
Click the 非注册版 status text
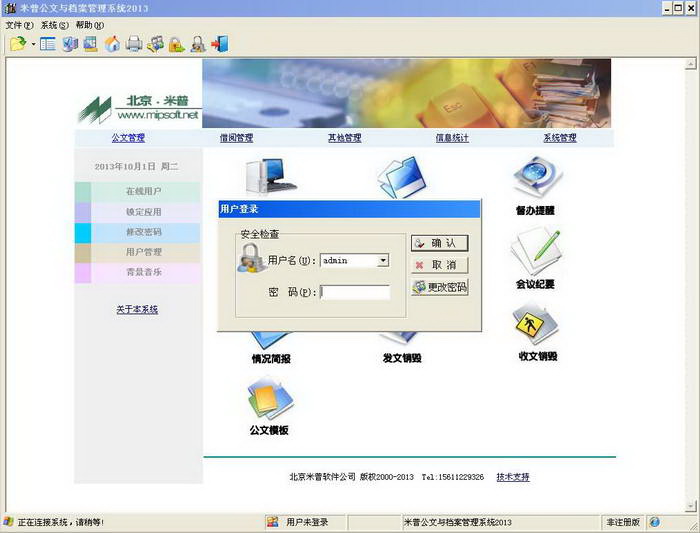623,522
